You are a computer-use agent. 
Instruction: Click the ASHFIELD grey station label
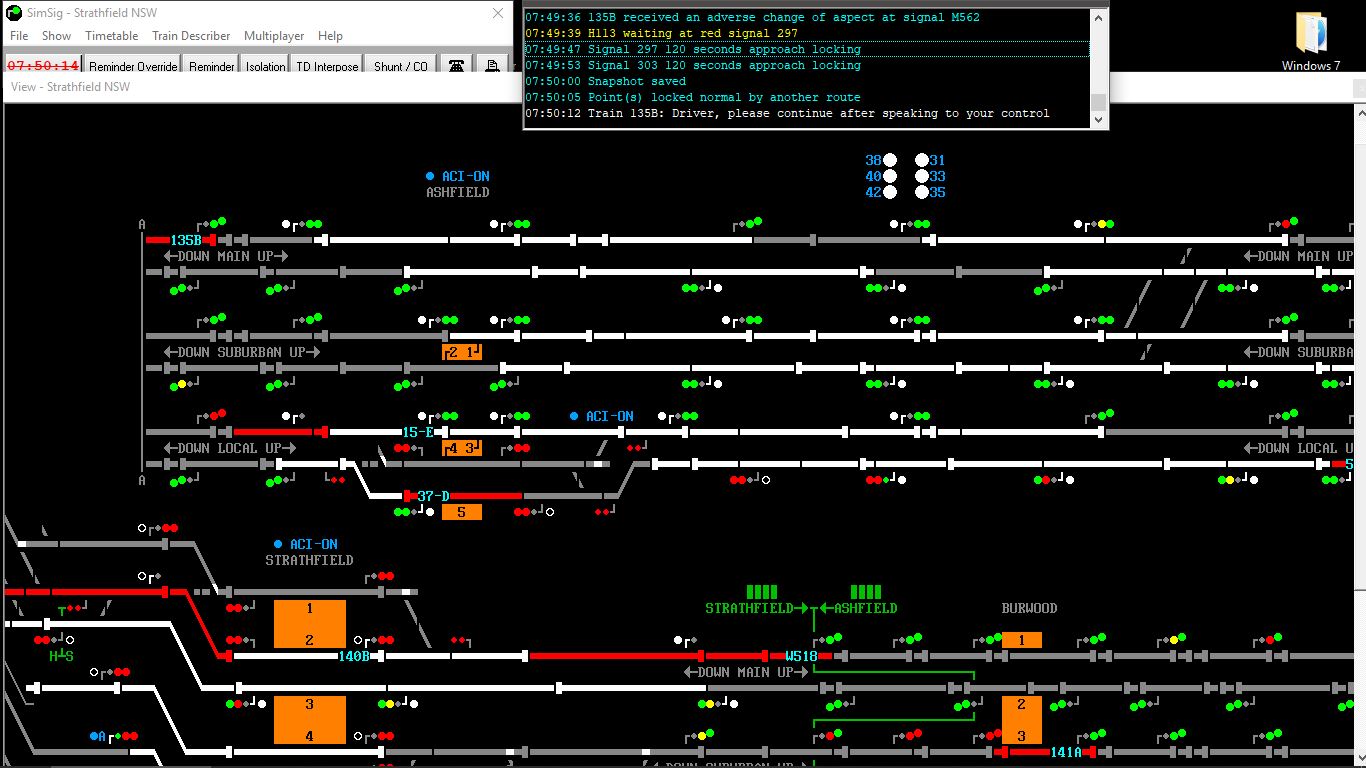coord(458,192)
